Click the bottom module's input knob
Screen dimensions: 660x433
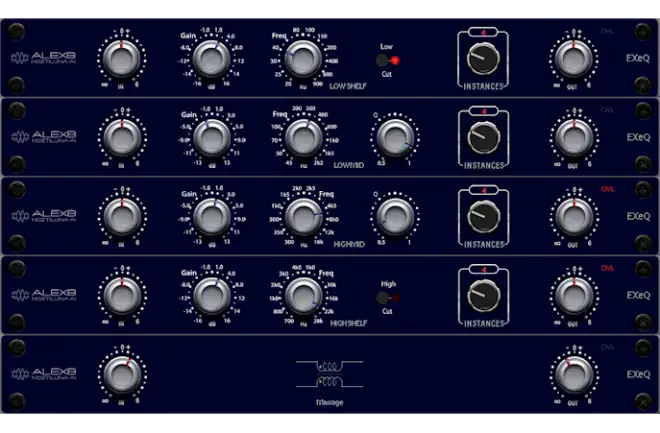pyautogui.click(x=120, y=374)
